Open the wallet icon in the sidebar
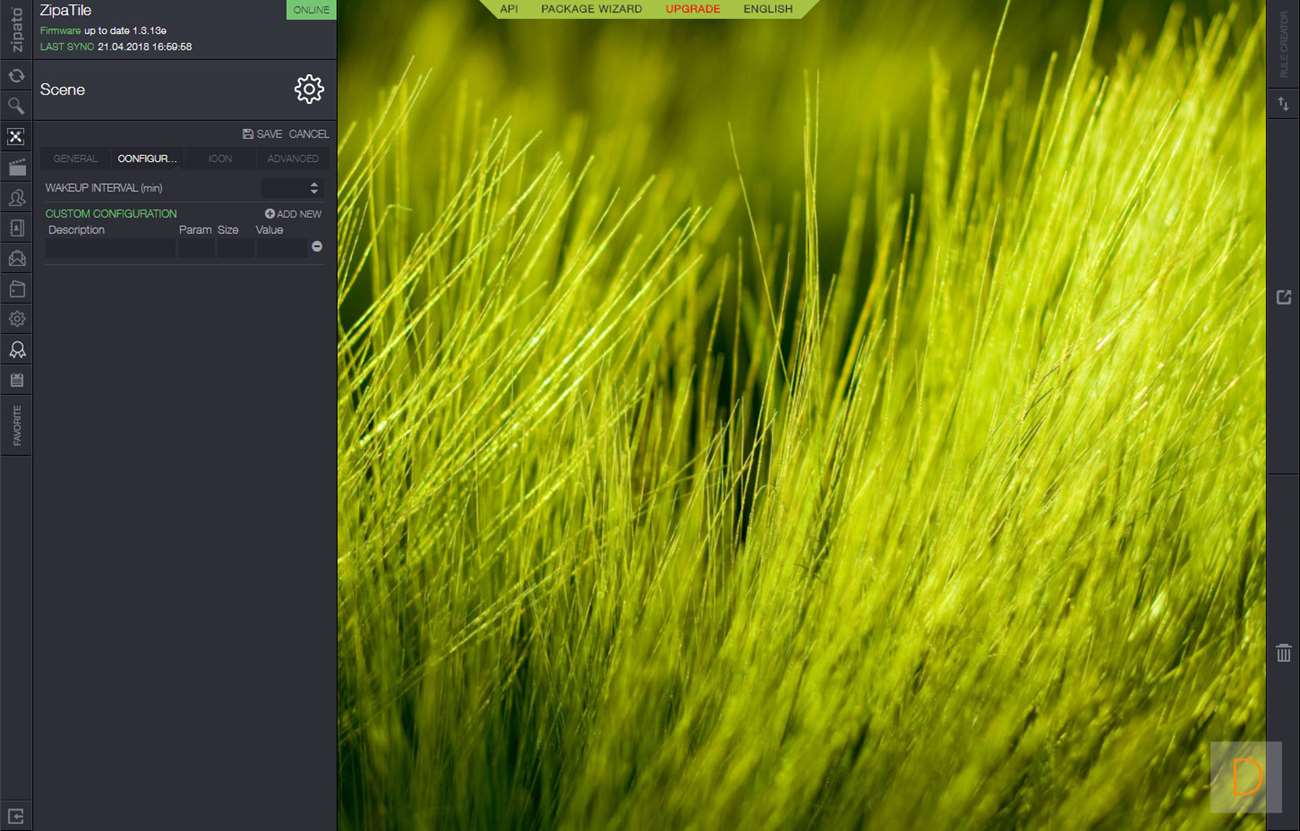This screenshot has width=1300, height=831. tap(16, 289)
